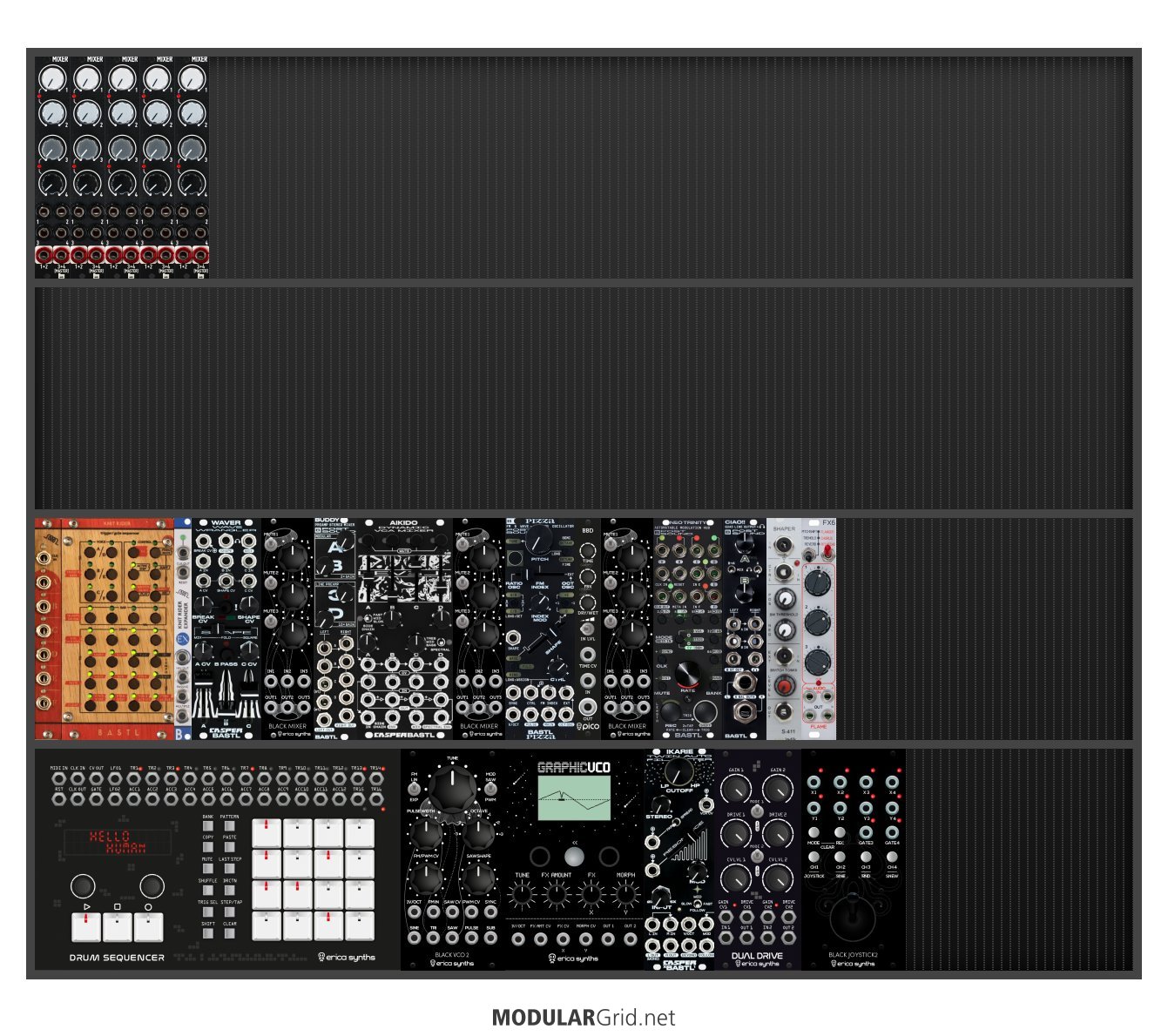Click the red RATE knob on Neo Trinity
Viewport: 1168px width, 1036px height.
[688, 673]
